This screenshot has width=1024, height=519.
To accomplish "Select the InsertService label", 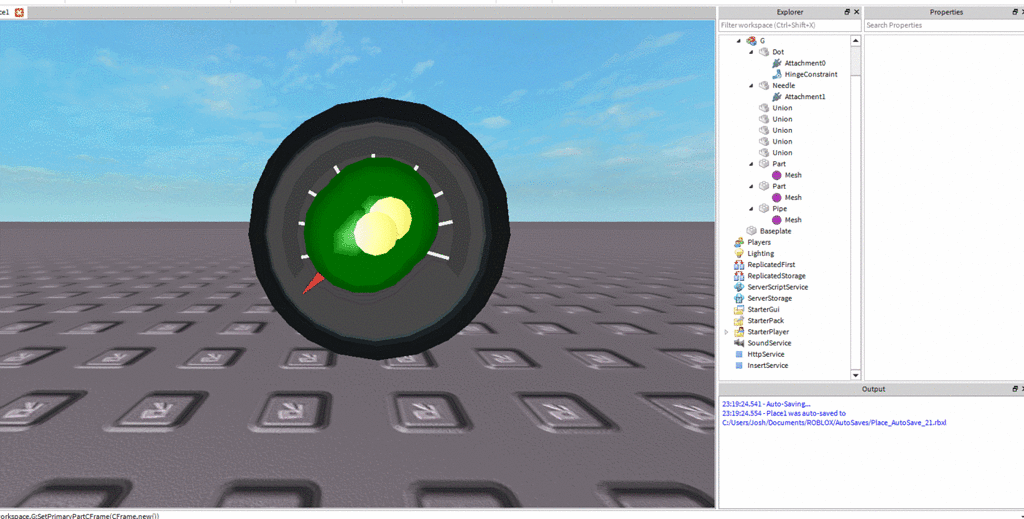I will point(767,366).
